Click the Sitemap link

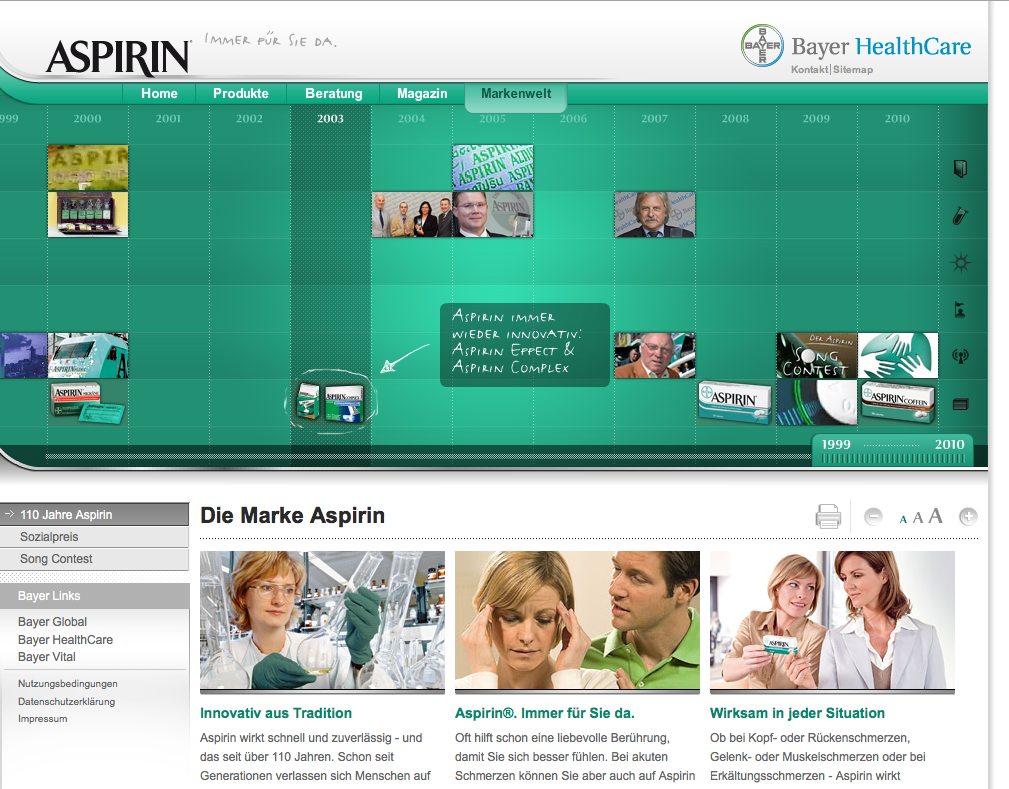[x=853, y=70]
